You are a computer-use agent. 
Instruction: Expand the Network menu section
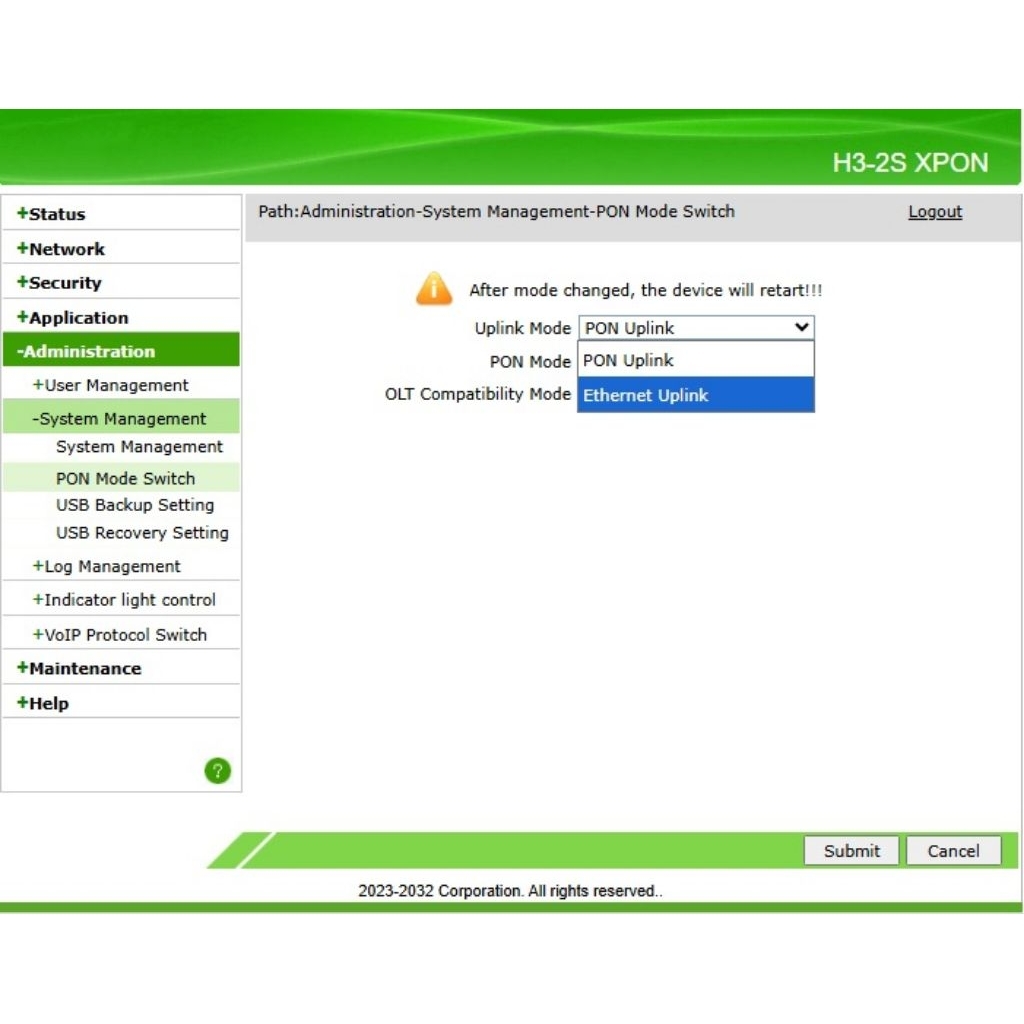coord(62,249)
